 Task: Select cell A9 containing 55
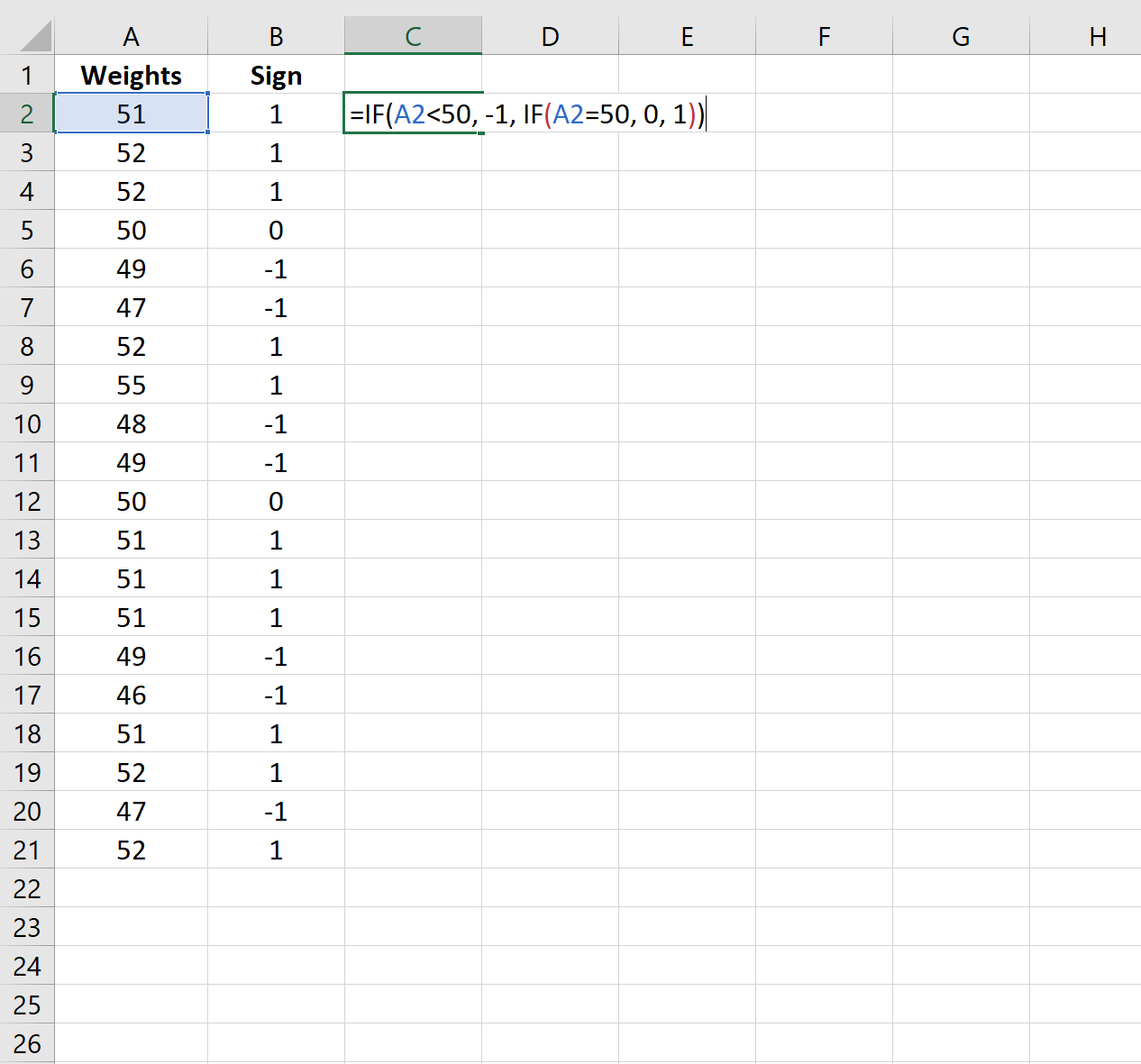(132, 385)
